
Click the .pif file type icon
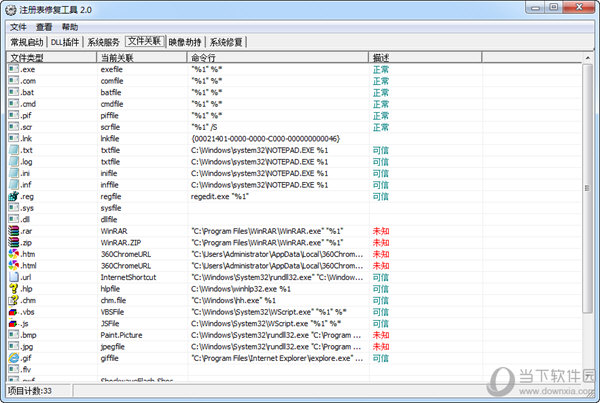click(14, 115)
